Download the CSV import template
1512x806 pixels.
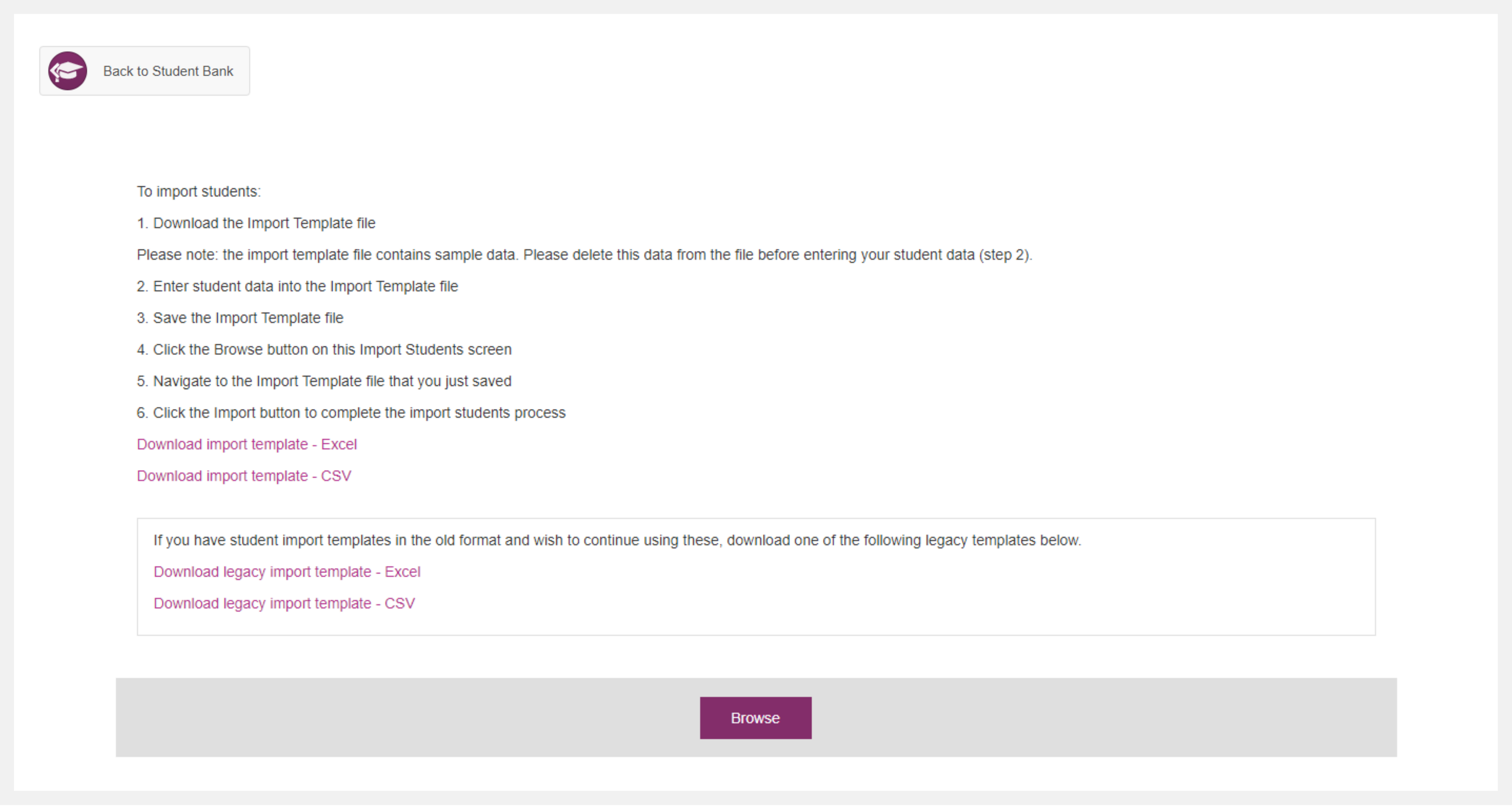coord(244,476)
